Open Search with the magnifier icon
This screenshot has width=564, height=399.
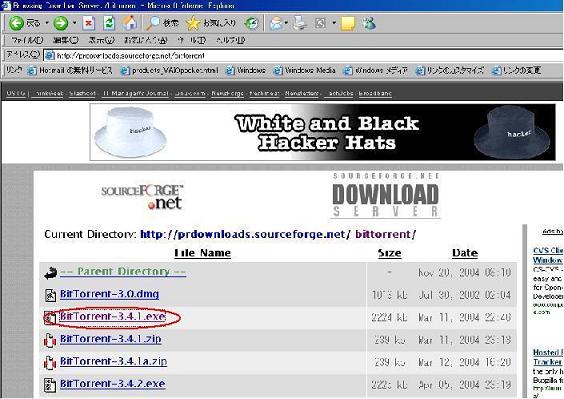click(153, 23)
